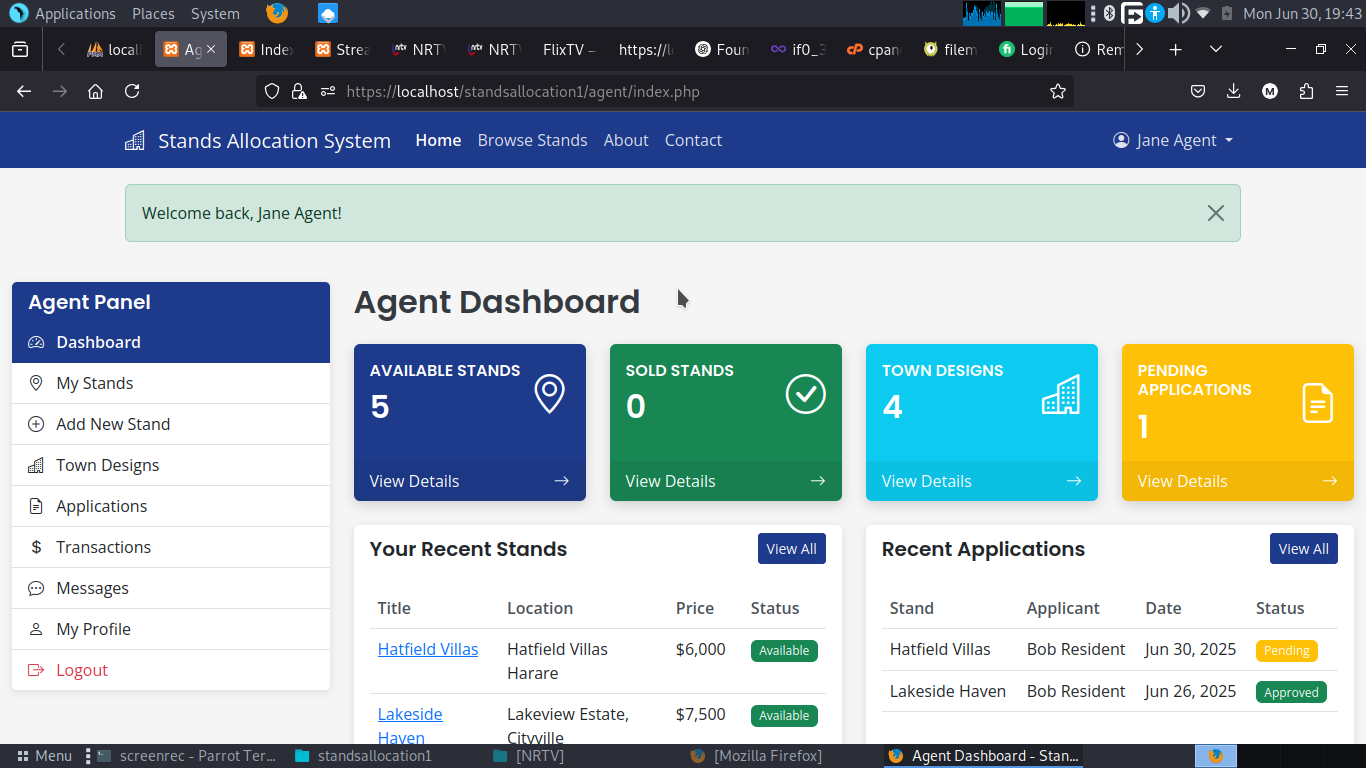Open the About nav link
The height and width of the screenshot is (768, 1366).
click(626, 140)
